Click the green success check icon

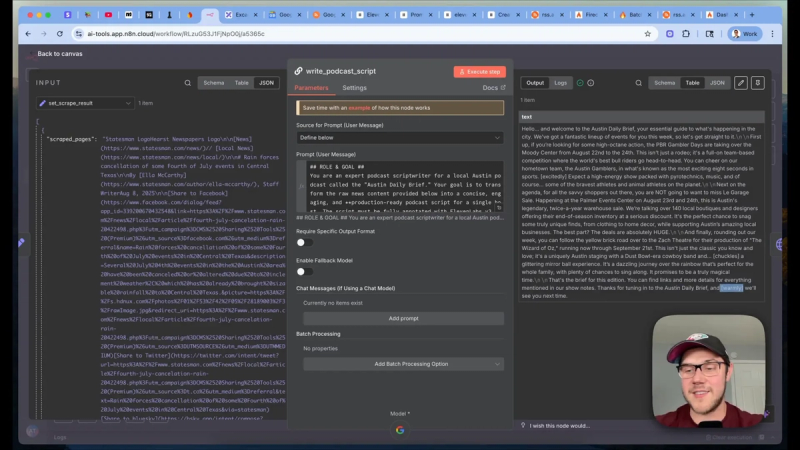coord(580,83)
